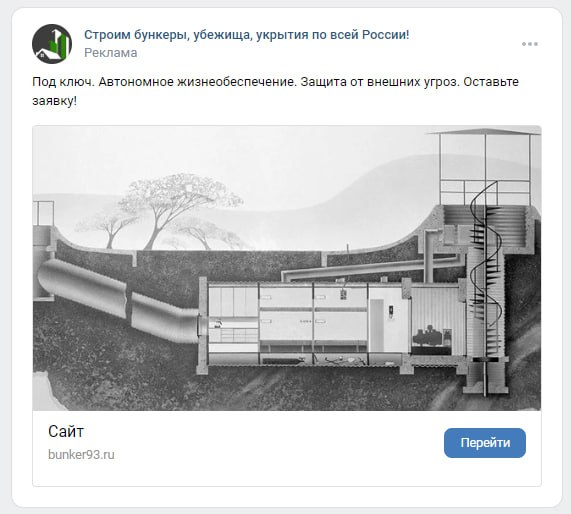Click the 'заявку!' word ending the post text
This screenshot has width=571, height=514.
tap(55, 101)
